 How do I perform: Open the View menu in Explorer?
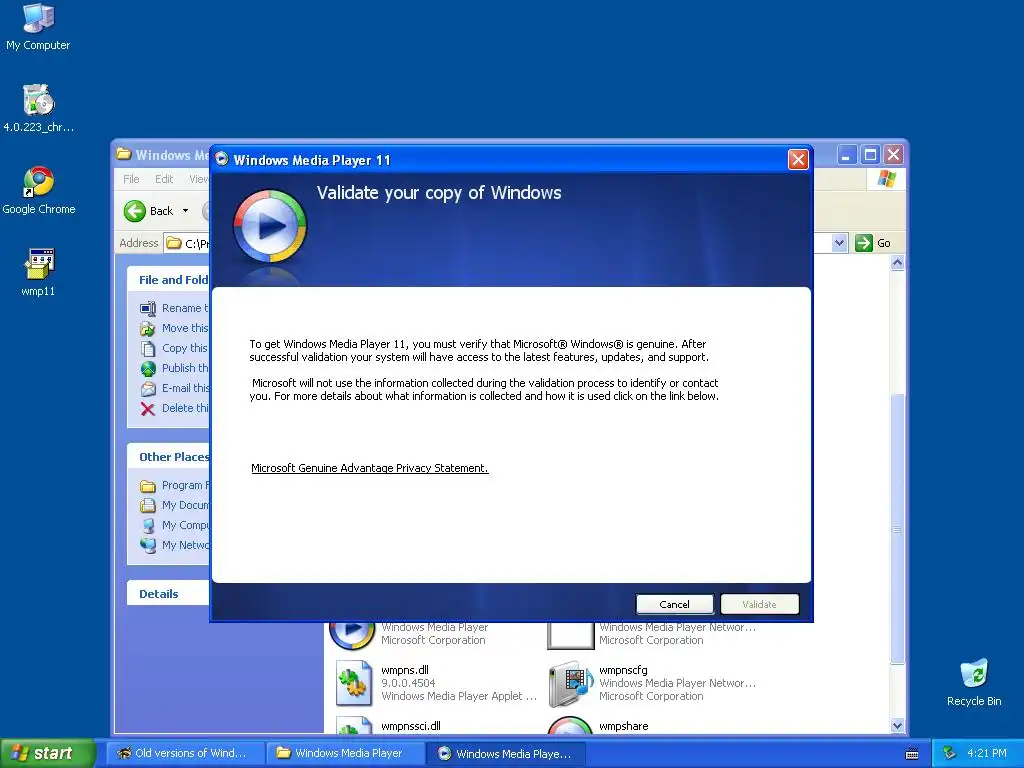(x=198, y=179)
